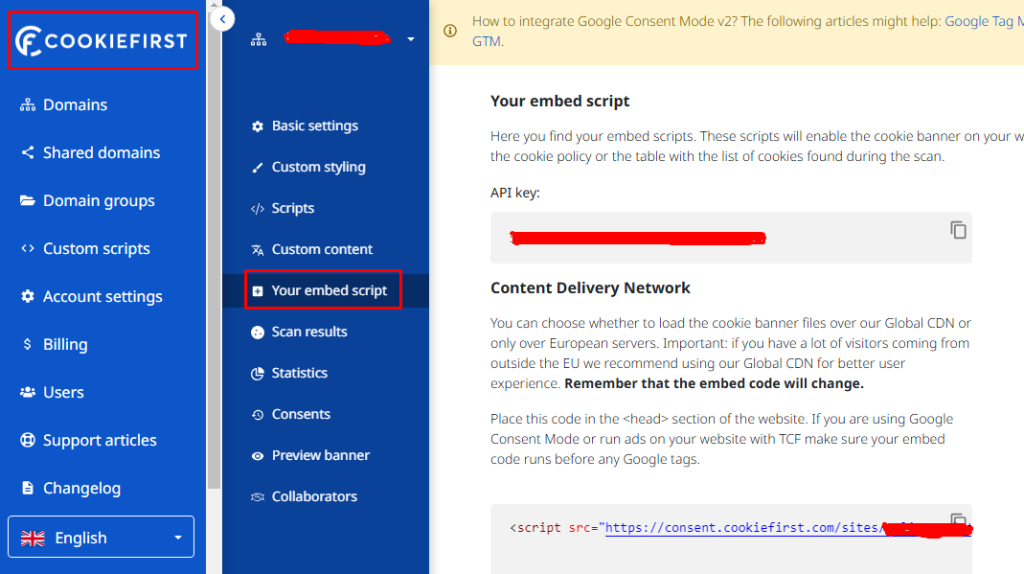Click the Scan results cookie icon
Screen dimensions: 1024x574
(257, 332)
